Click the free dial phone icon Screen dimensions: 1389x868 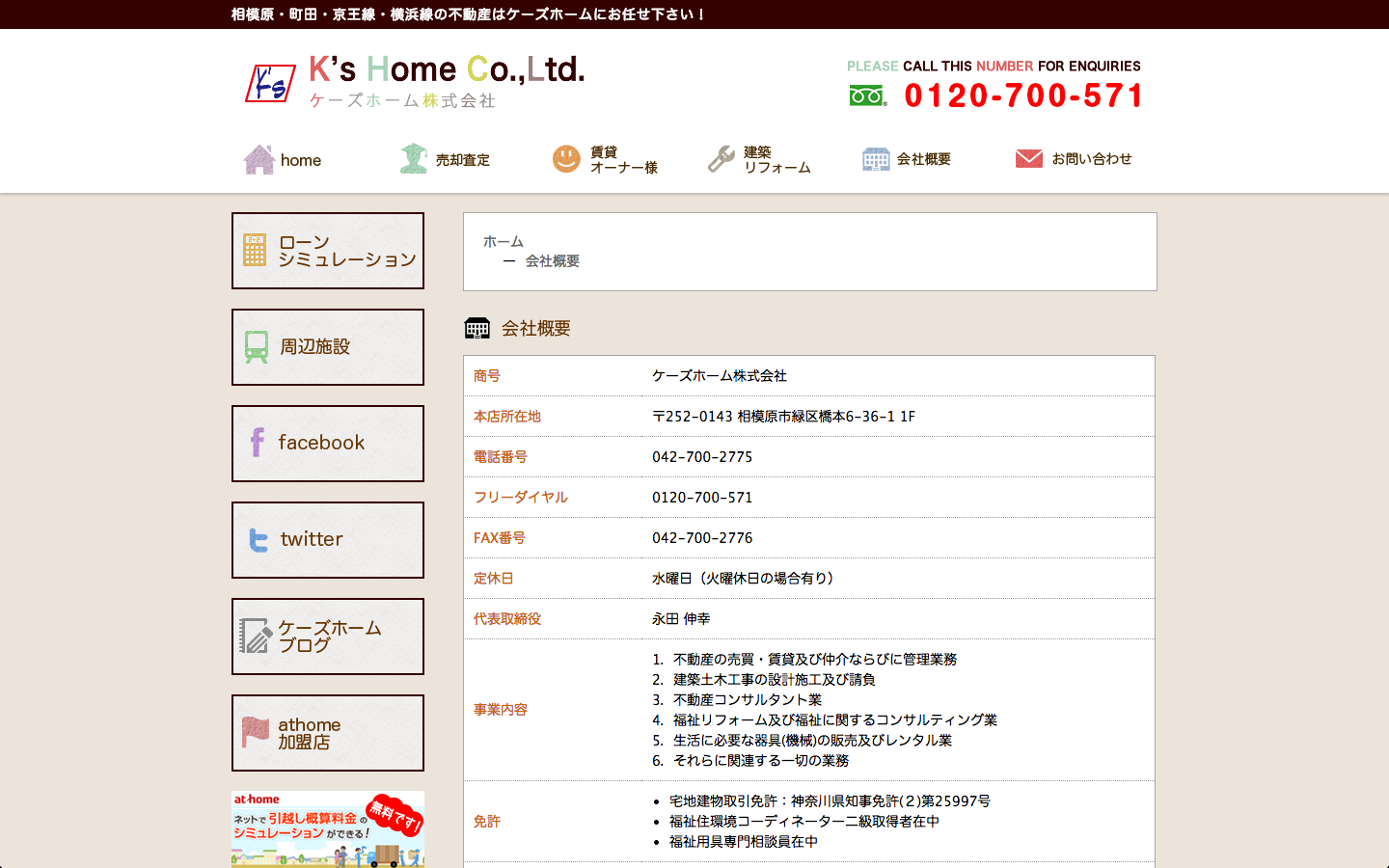(x=868, y=95)
